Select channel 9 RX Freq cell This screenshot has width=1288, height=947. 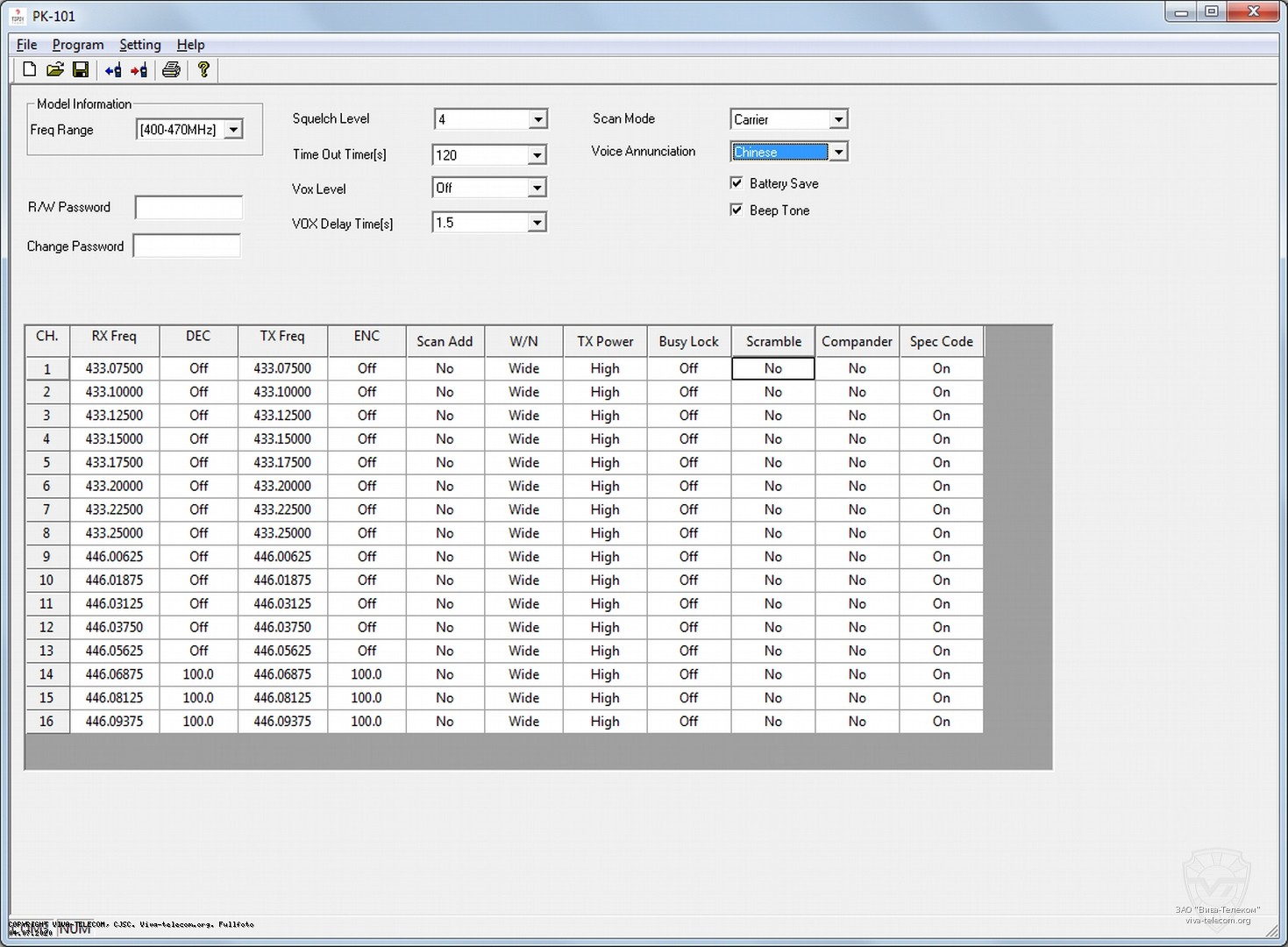pyautogui.click(x=114, y=557)
